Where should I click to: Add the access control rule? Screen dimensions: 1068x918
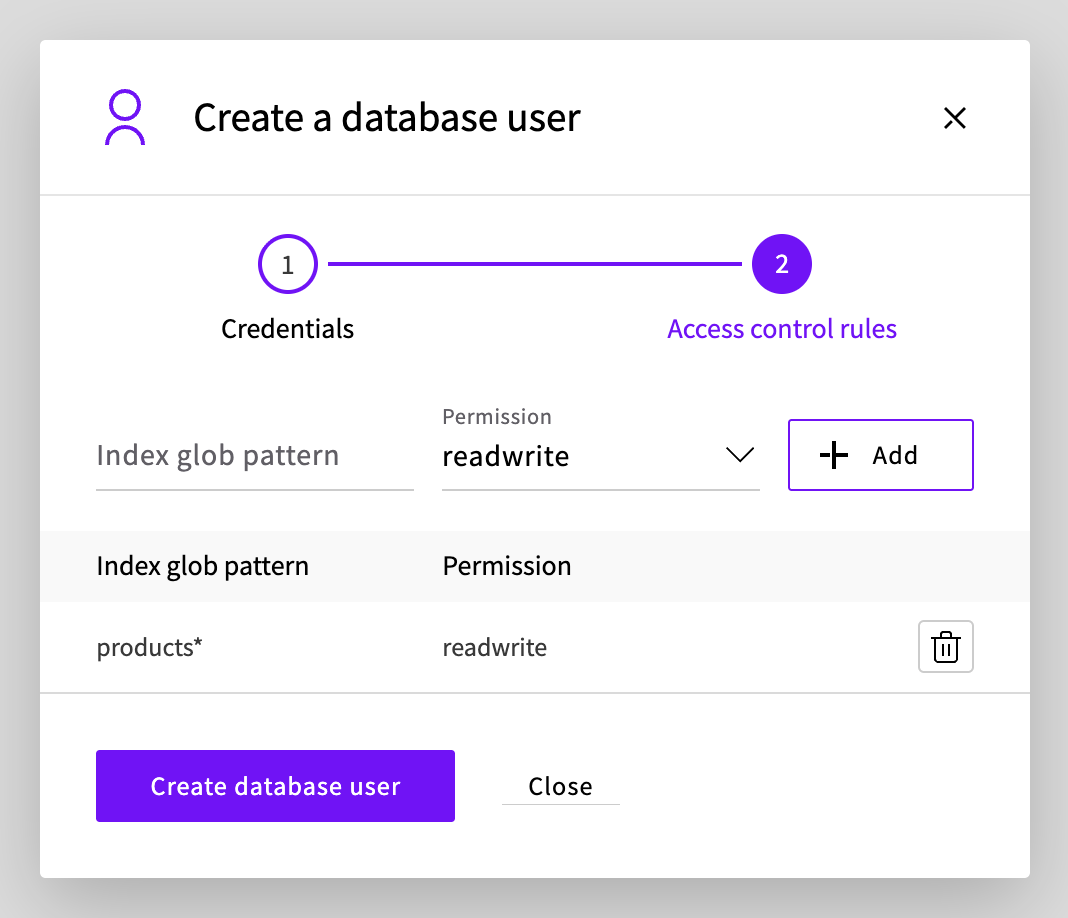[x=881, y=455]
